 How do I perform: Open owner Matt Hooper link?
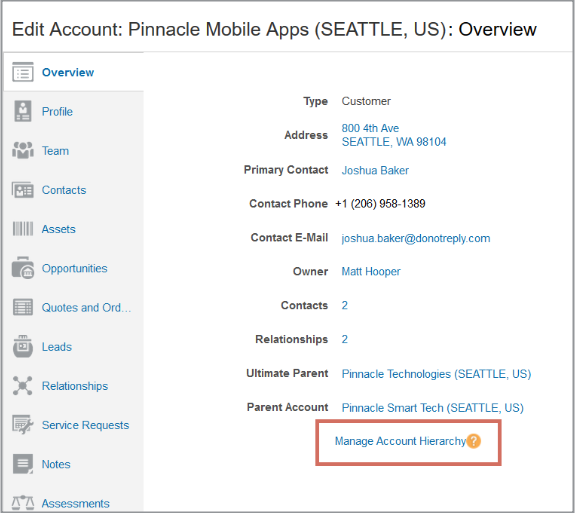click(x=371, y=272)
